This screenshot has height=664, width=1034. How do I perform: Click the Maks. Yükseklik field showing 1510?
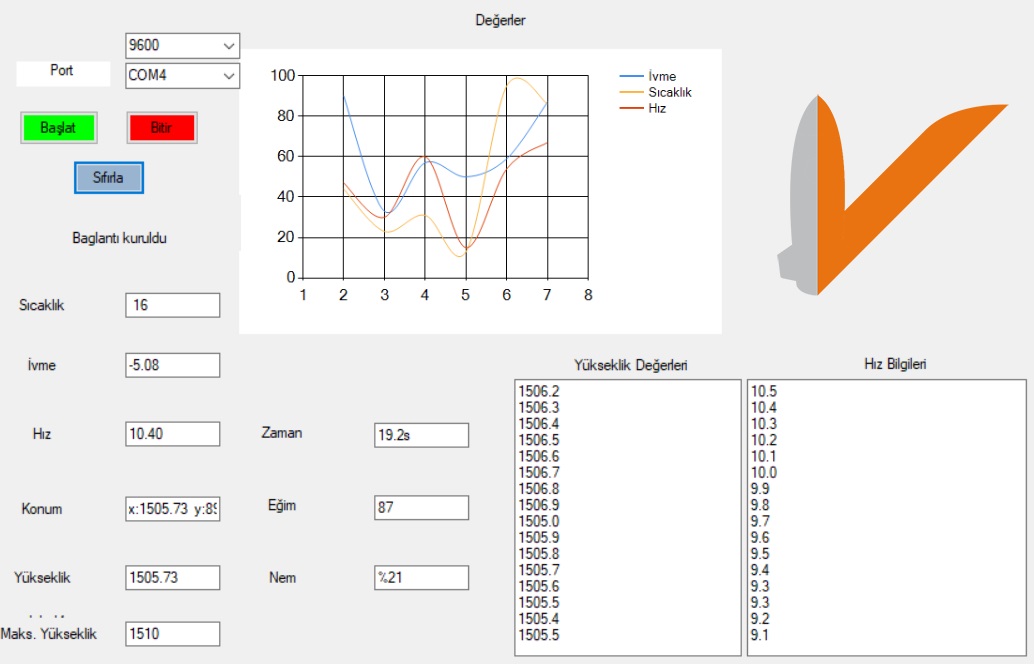pos(172,634)
